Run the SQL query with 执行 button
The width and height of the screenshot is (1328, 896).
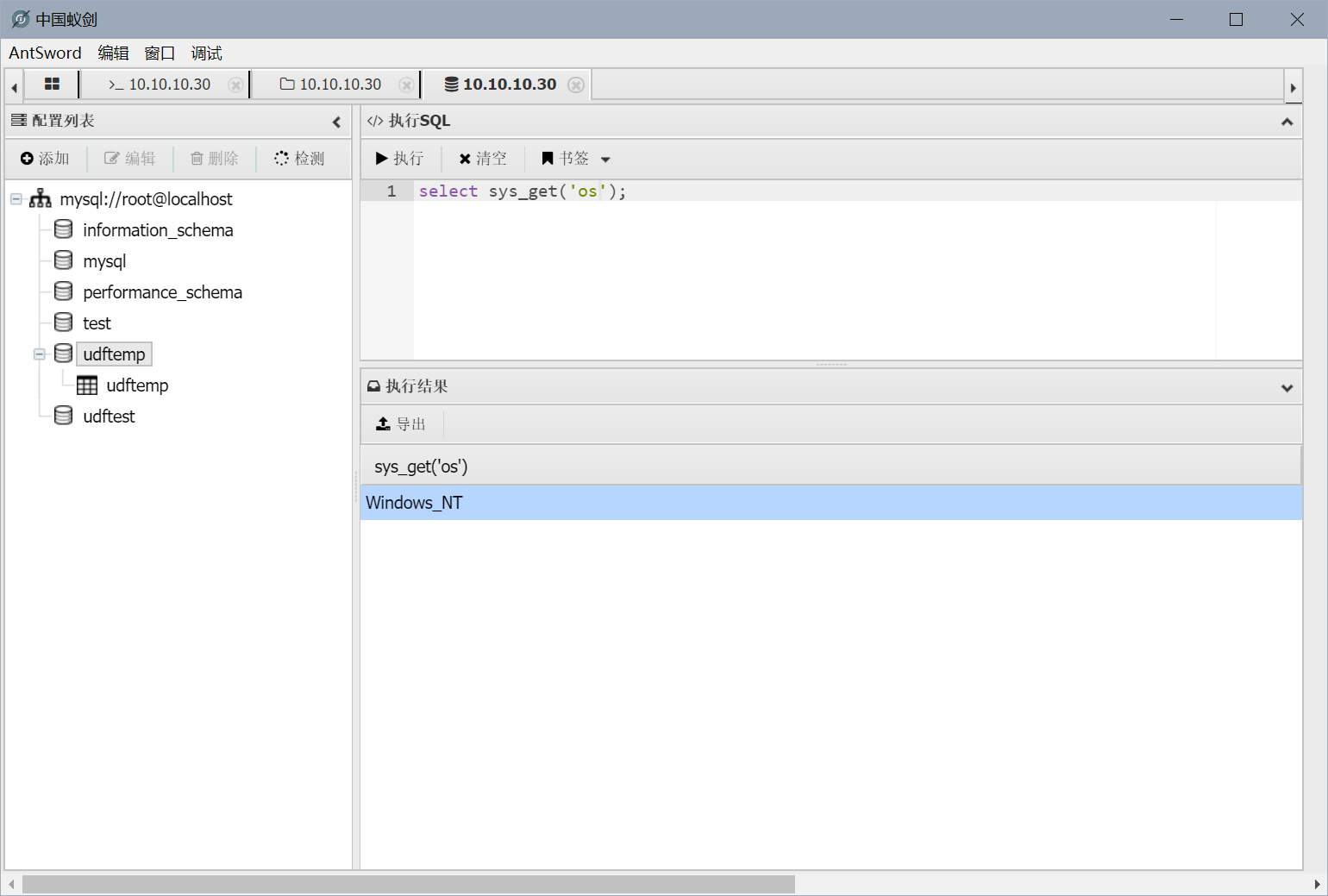pyautogui.click(x=400, y=159)
